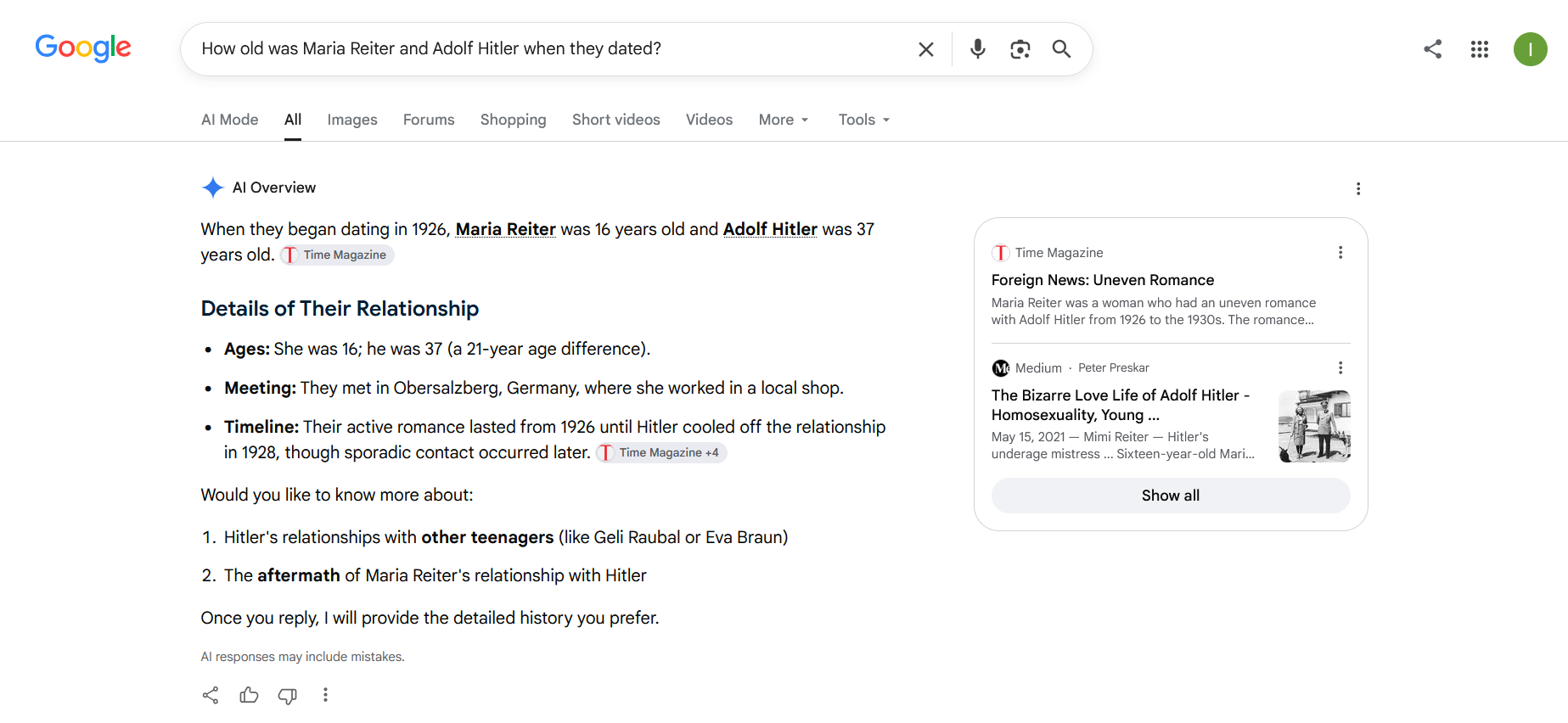This screenshot has width=1568, height=723.
Task: Click 'Once you reply' closing sentence
Action: pos(430,618)
